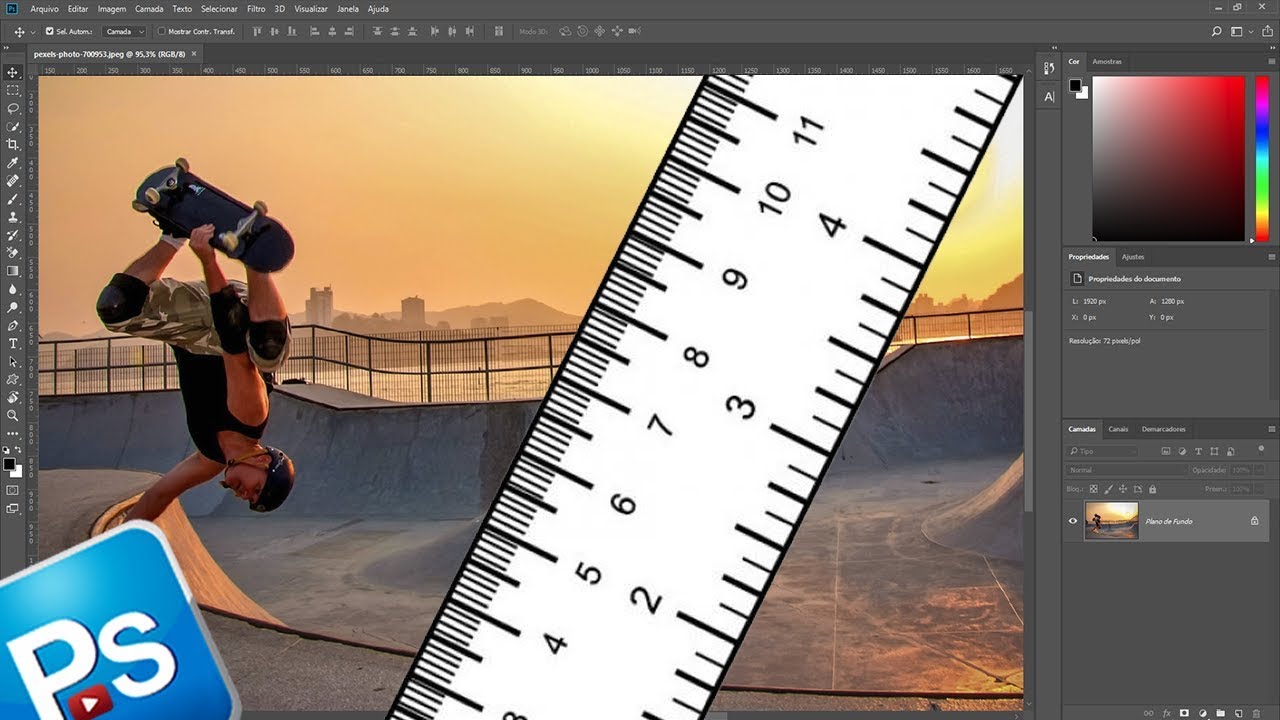Switch to the Ajustes tab
This screenshot has height=720, width=1280.
[1133, 257]
